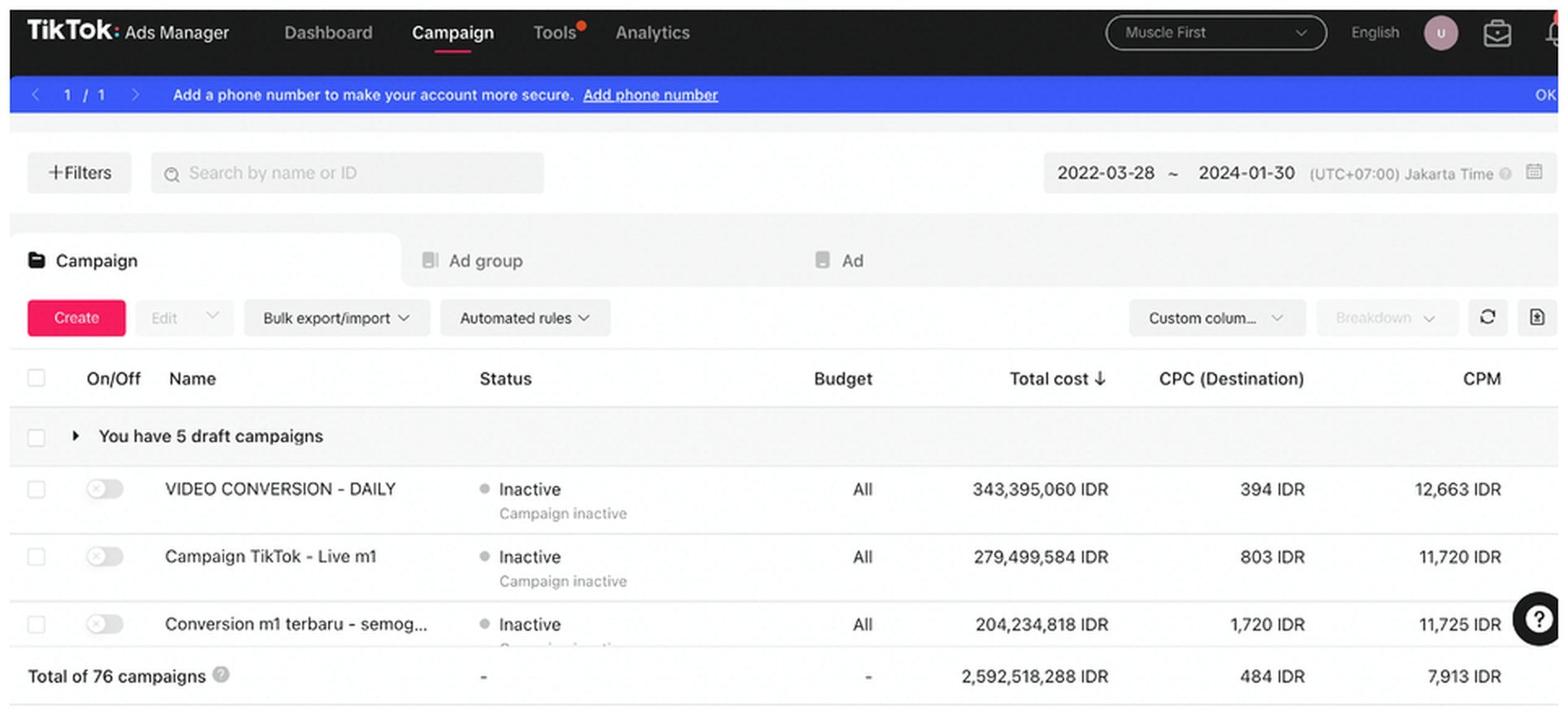This screenshot has width=1568, height=720.
Task: Export the campaign table data
Action: point(1537,318)
